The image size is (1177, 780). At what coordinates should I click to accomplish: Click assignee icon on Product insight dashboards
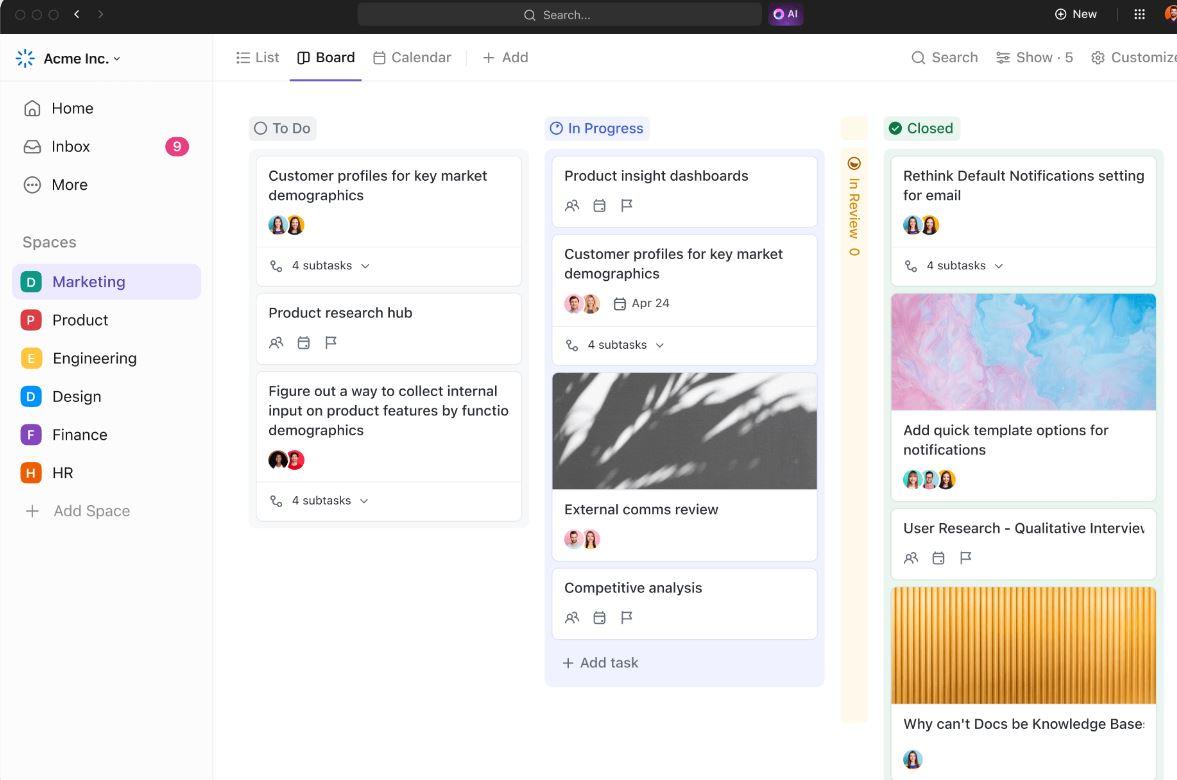point(572,206)
